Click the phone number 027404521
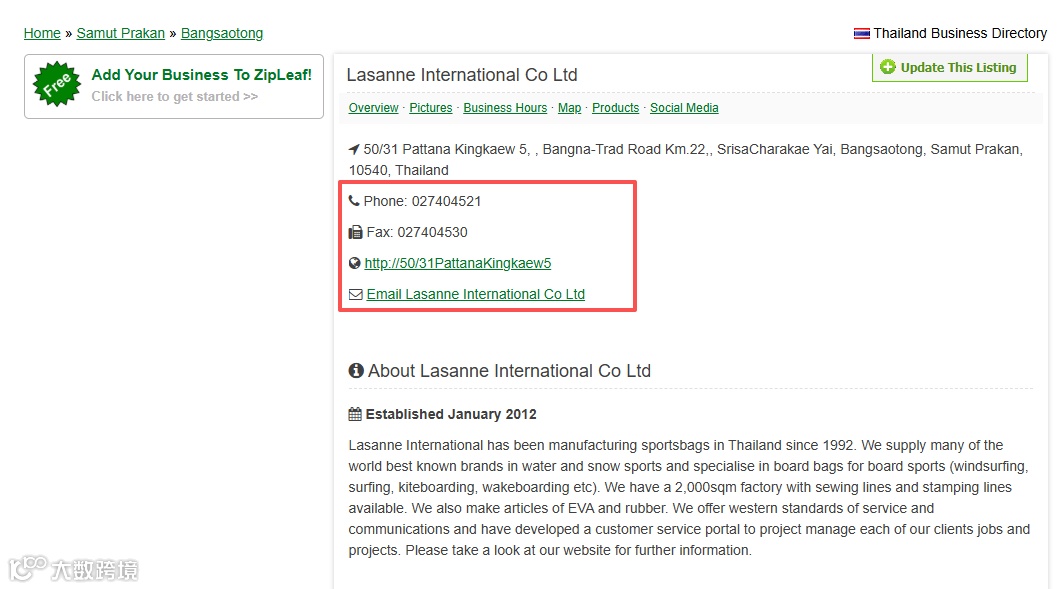This screenshot has height=589, width=1062. (x=446, y=201)
